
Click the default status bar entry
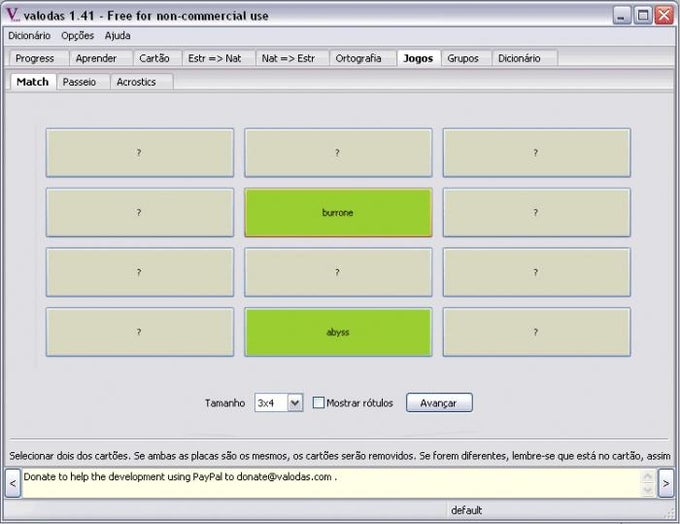tap(467, 510)
